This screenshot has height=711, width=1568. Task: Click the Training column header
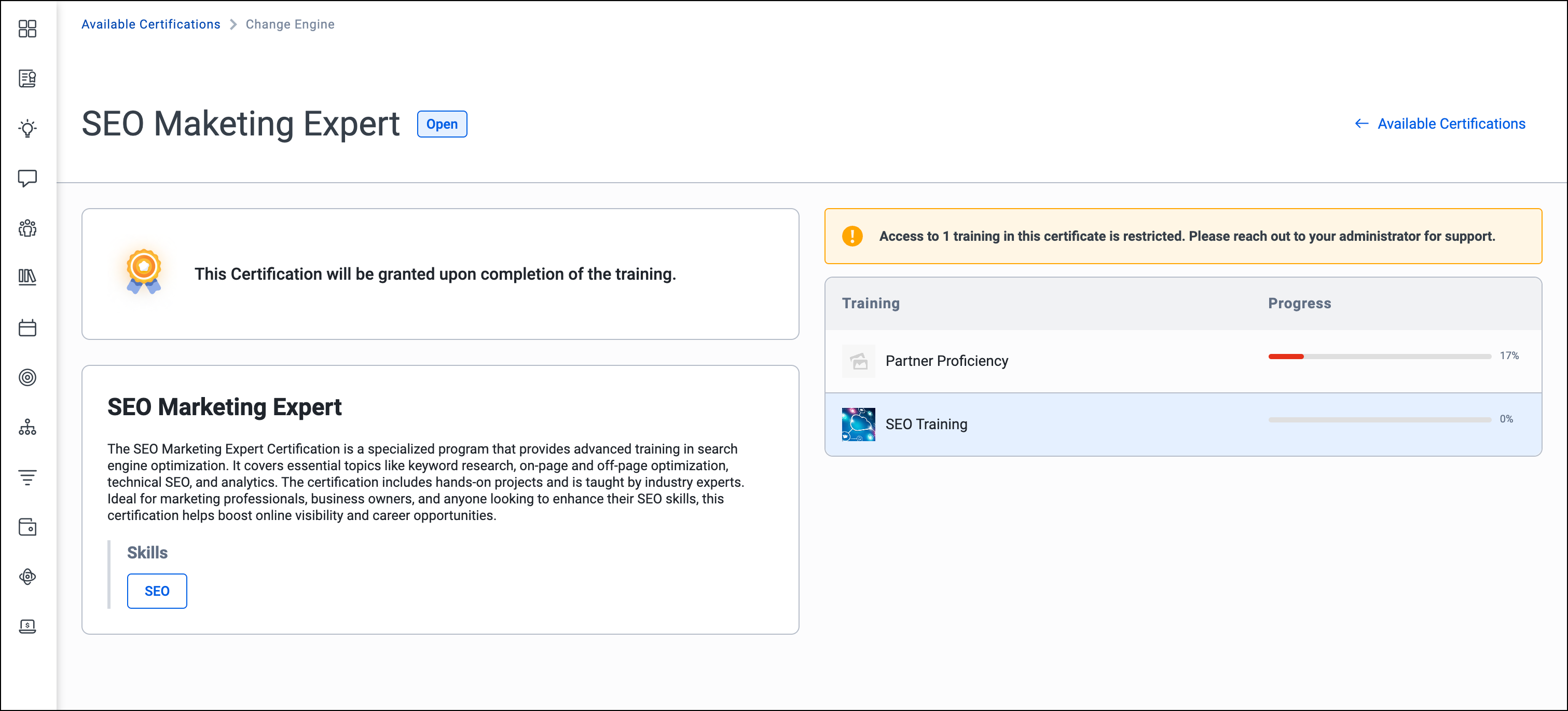pos(871,303)
